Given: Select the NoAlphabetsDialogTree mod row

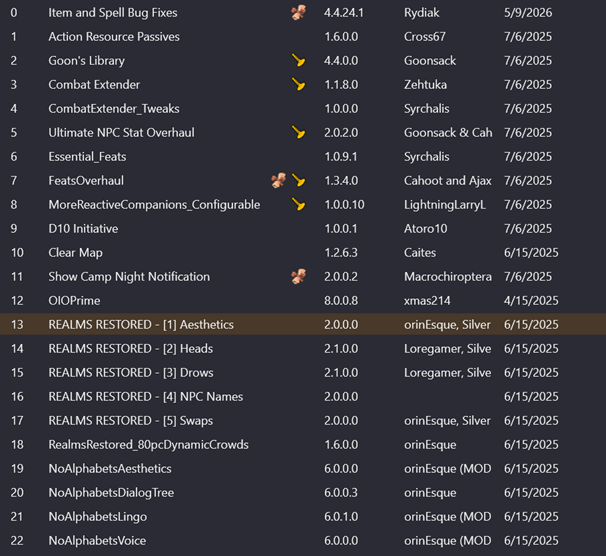Looking at the screenshot, I should [303, 492].
